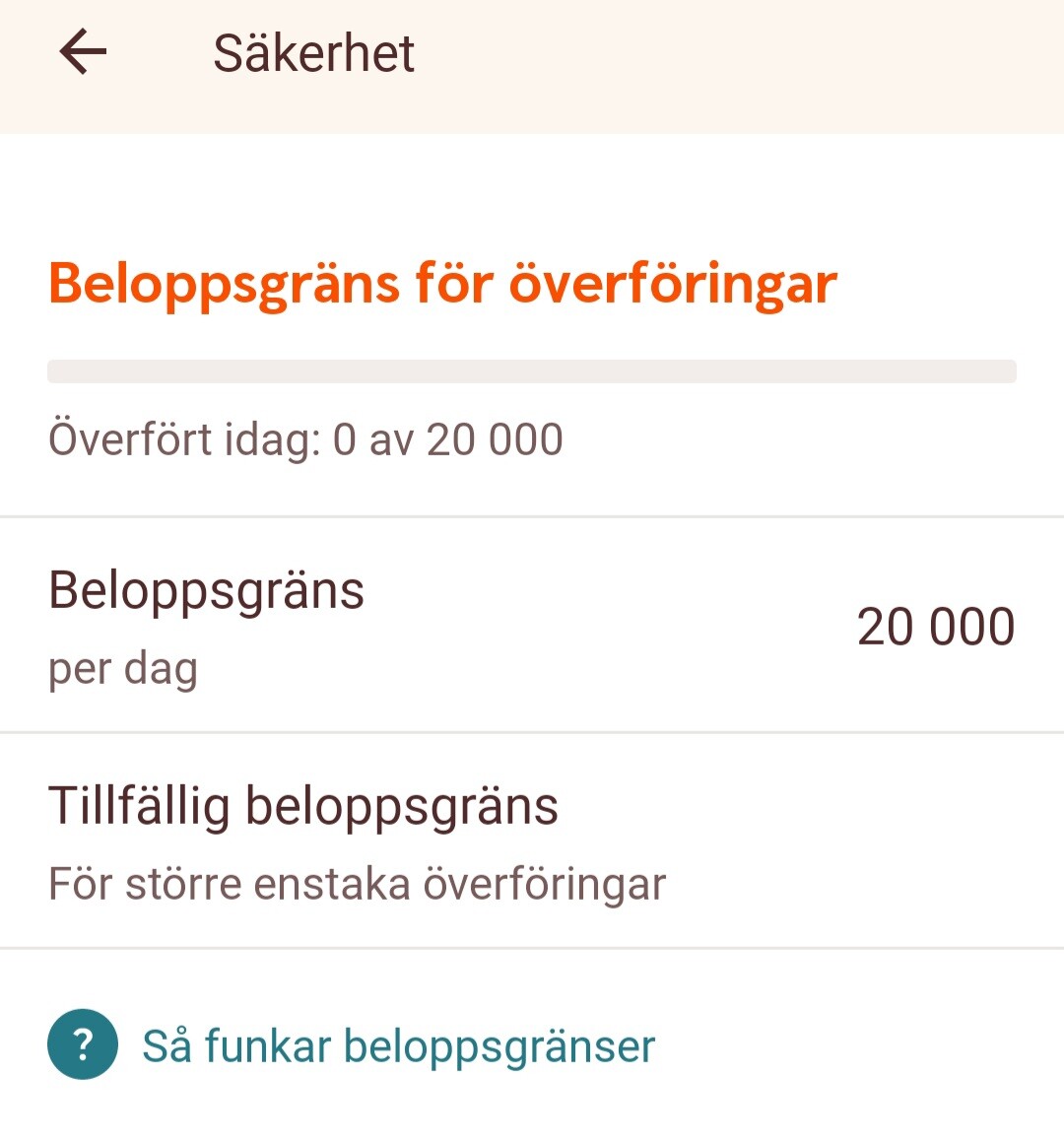Image resolution: width=1064 pixels, height=1143 pixels.
Task: Open the Tillfällig beloppsgräns setting
Action: [x=303, y=806]
